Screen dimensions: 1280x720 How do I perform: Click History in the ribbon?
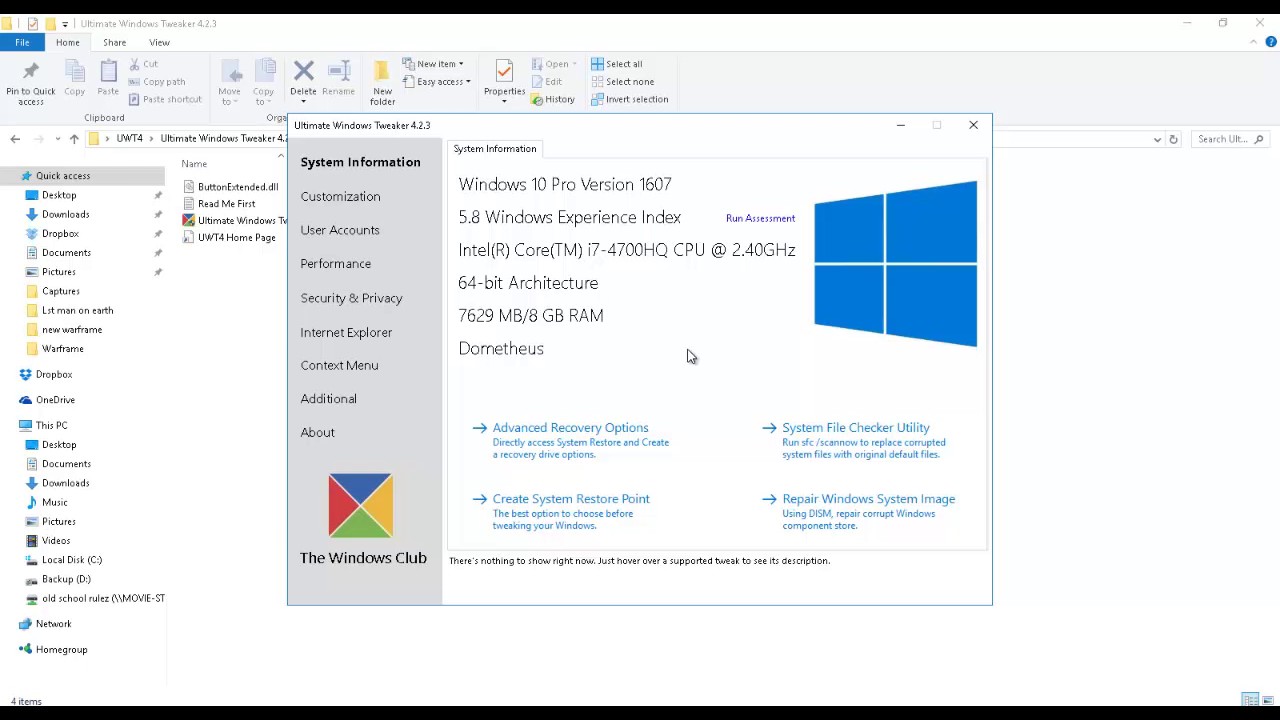coord(553,100)
